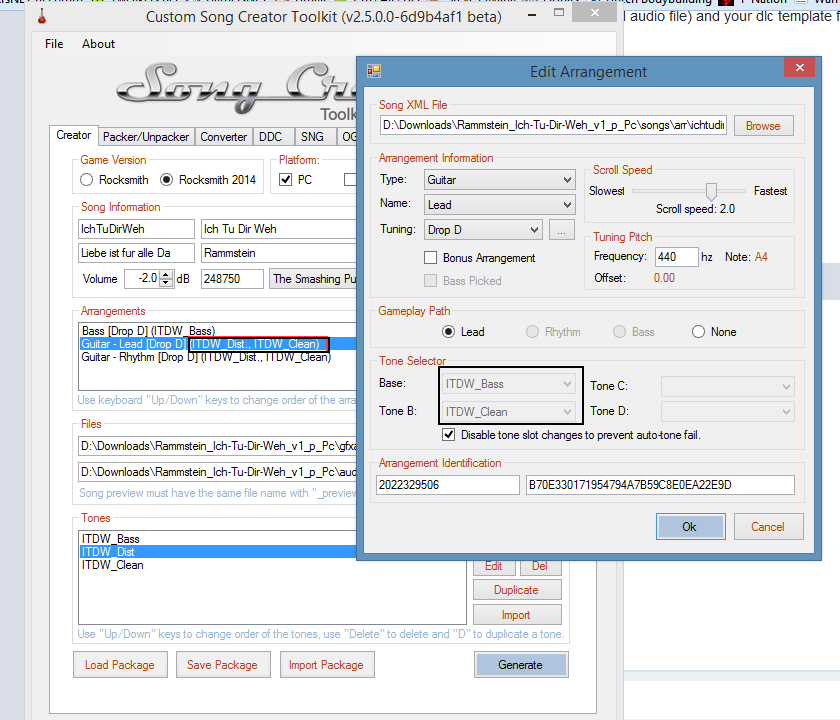The image size is (840, 720).
Task: Click the IchTuDirWeh DLC name field
Action: click(x=136, y=229)
